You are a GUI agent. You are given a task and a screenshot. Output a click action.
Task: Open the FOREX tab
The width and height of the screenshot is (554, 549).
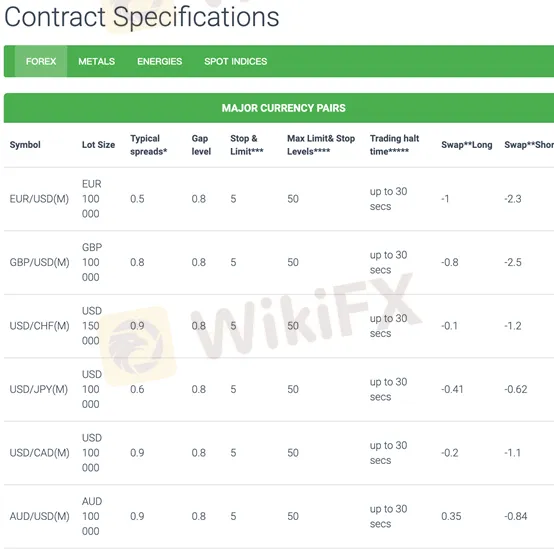[41, 61]
